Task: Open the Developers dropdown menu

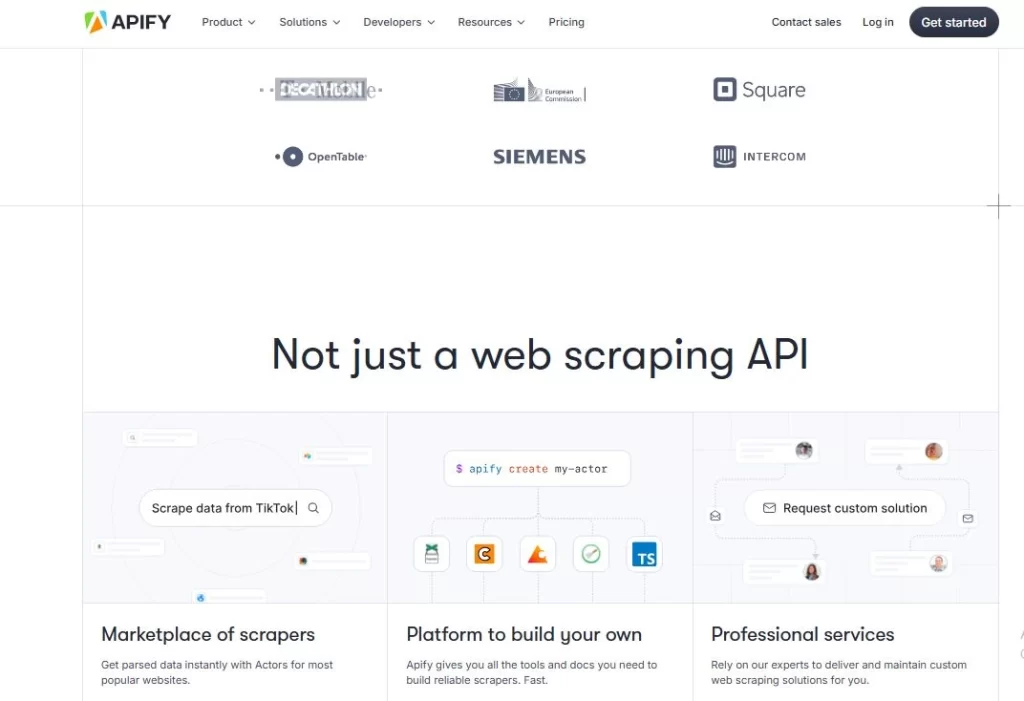Action: (x=398, y=22)
